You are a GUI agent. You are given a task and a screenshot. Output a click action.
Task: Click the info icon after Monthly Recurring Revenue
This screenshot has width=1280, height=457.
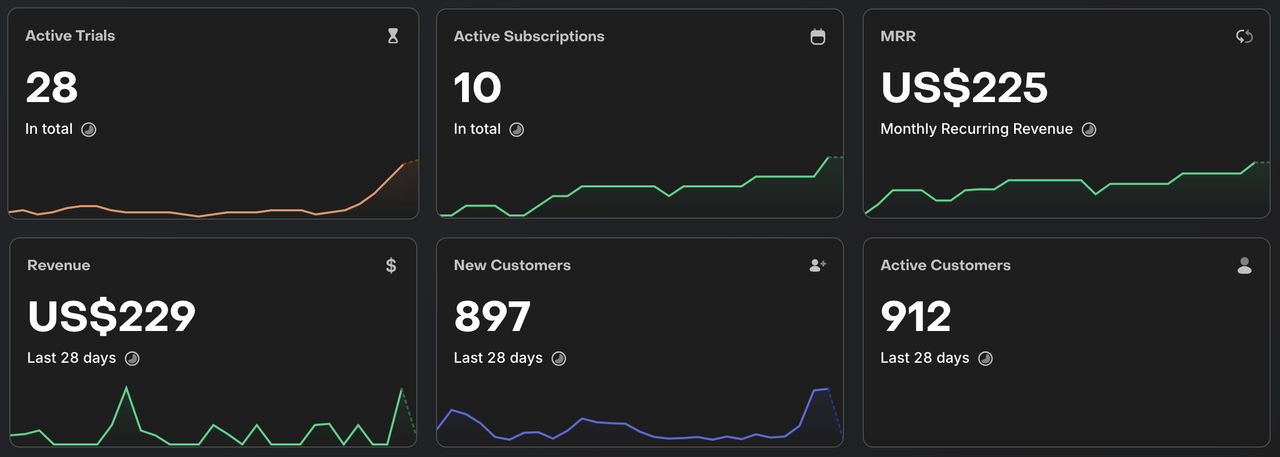(x=1089, y=129)
